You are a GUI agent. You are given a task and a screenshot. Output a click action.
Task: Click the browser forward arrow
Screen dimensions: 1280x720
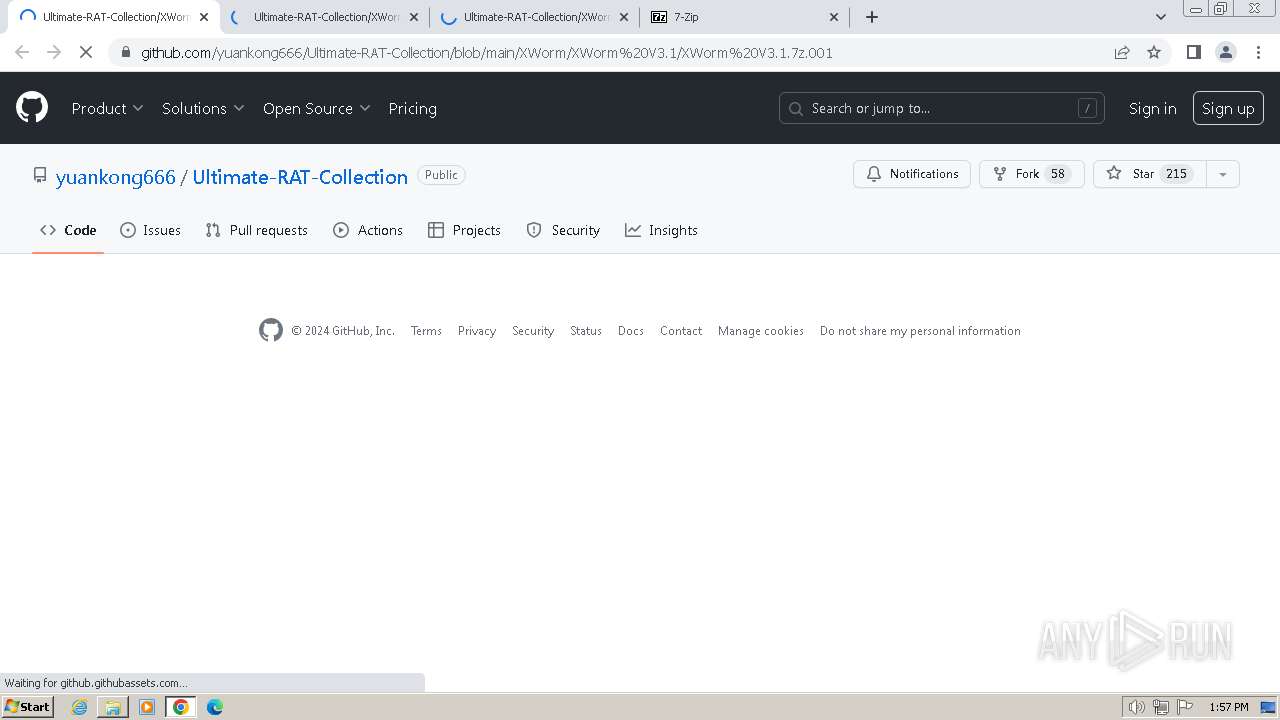(54, 52)
